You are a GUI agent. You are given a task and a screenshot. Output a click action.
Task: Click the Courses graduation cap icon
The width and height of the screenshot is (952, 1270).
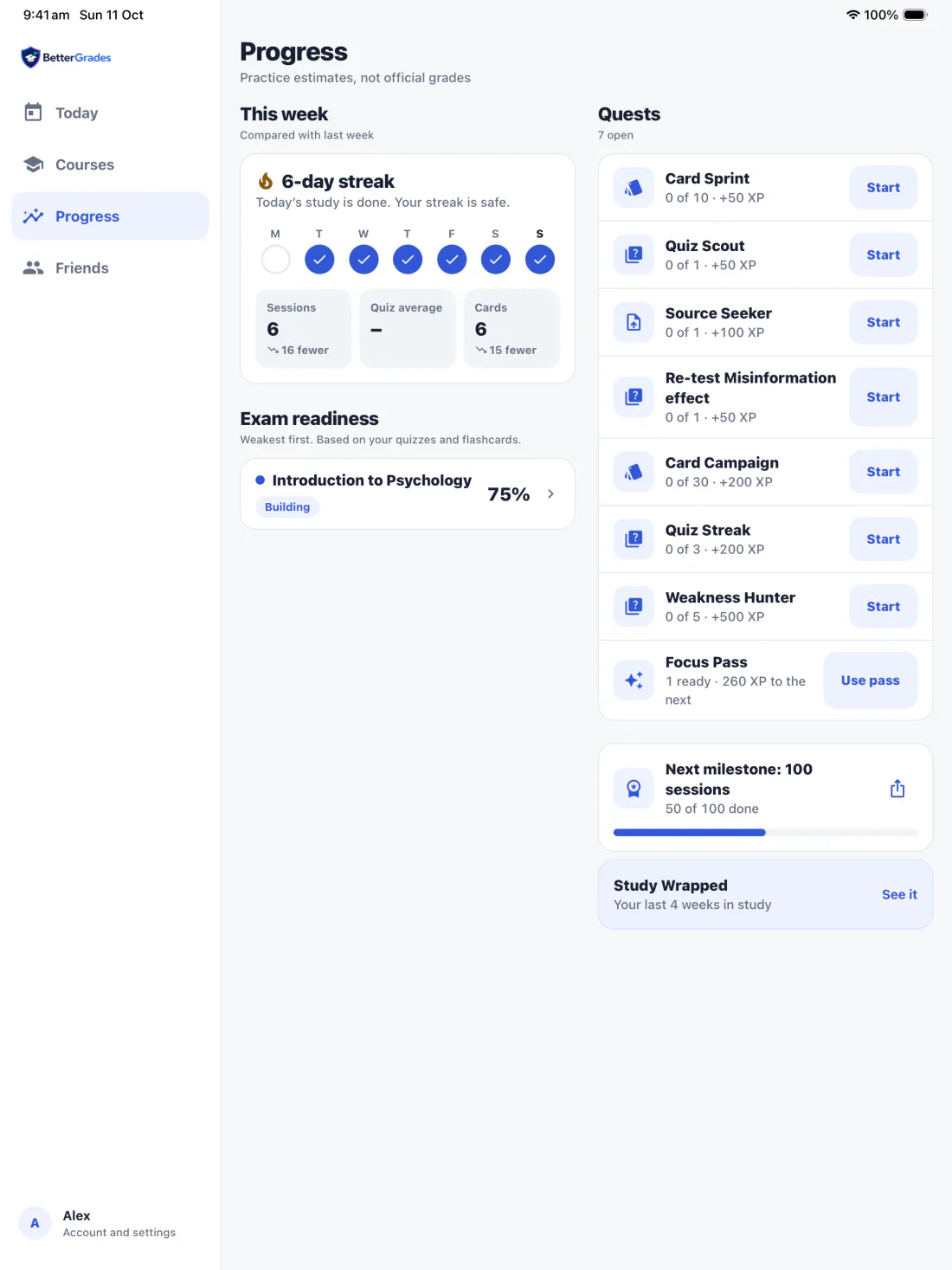click(33, 164)
